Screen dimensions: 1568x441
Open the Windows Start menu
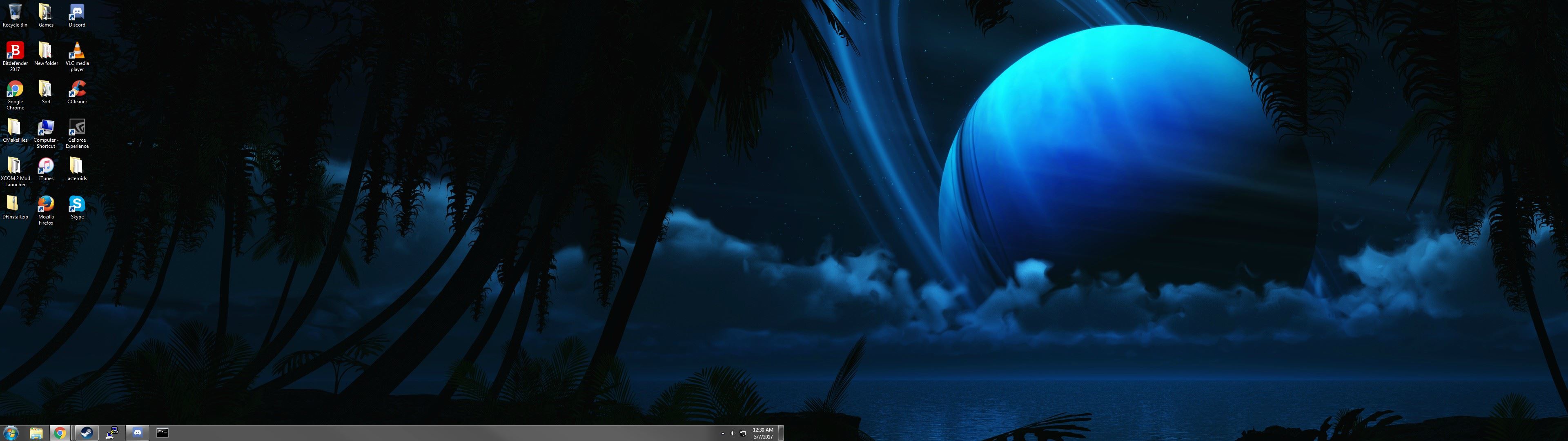coord(10,433)
